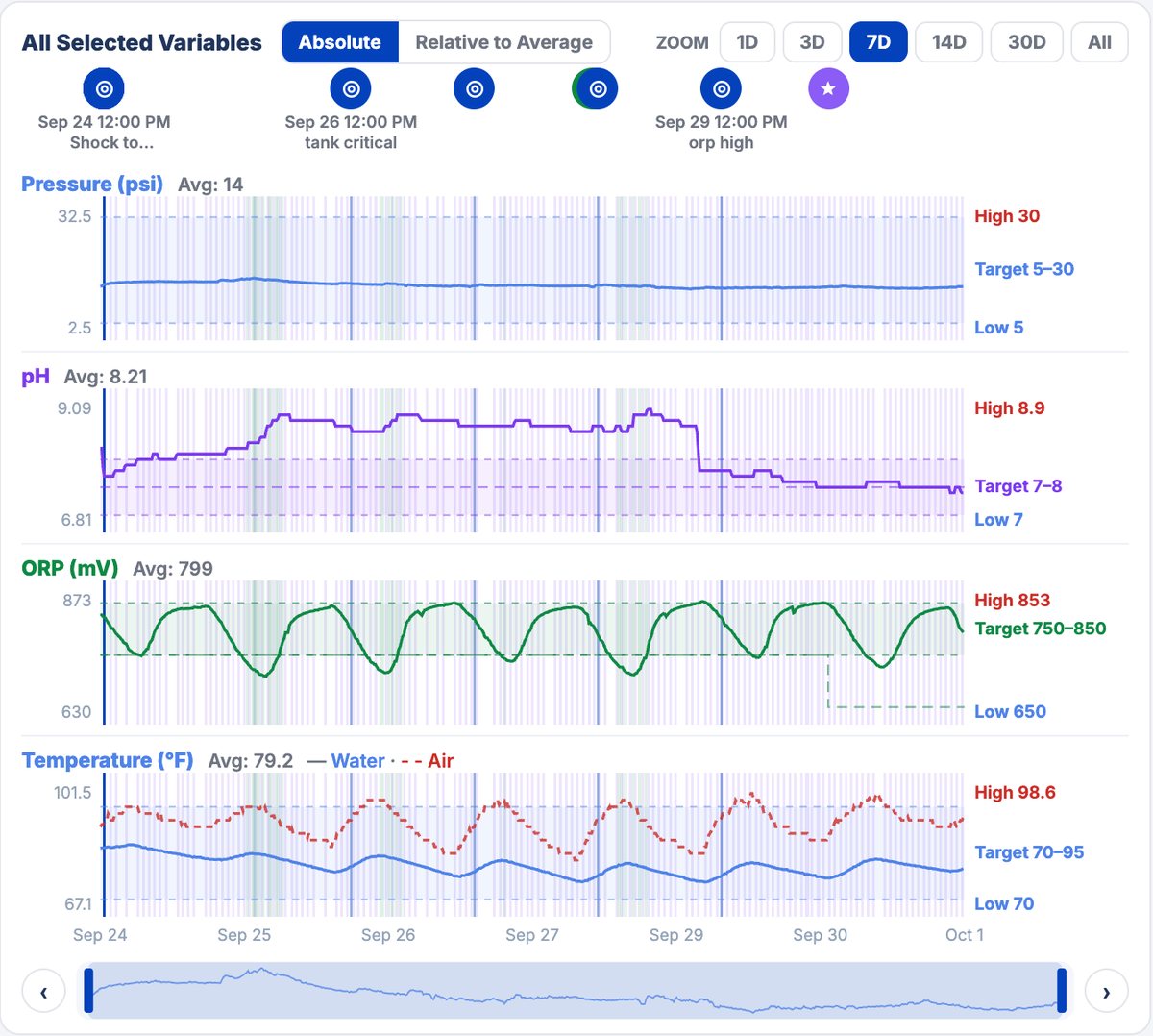This screenshot has width=1153, height=1036.
Task: Click the ORP (mV) chart title
Action: [x=69, y=568]
